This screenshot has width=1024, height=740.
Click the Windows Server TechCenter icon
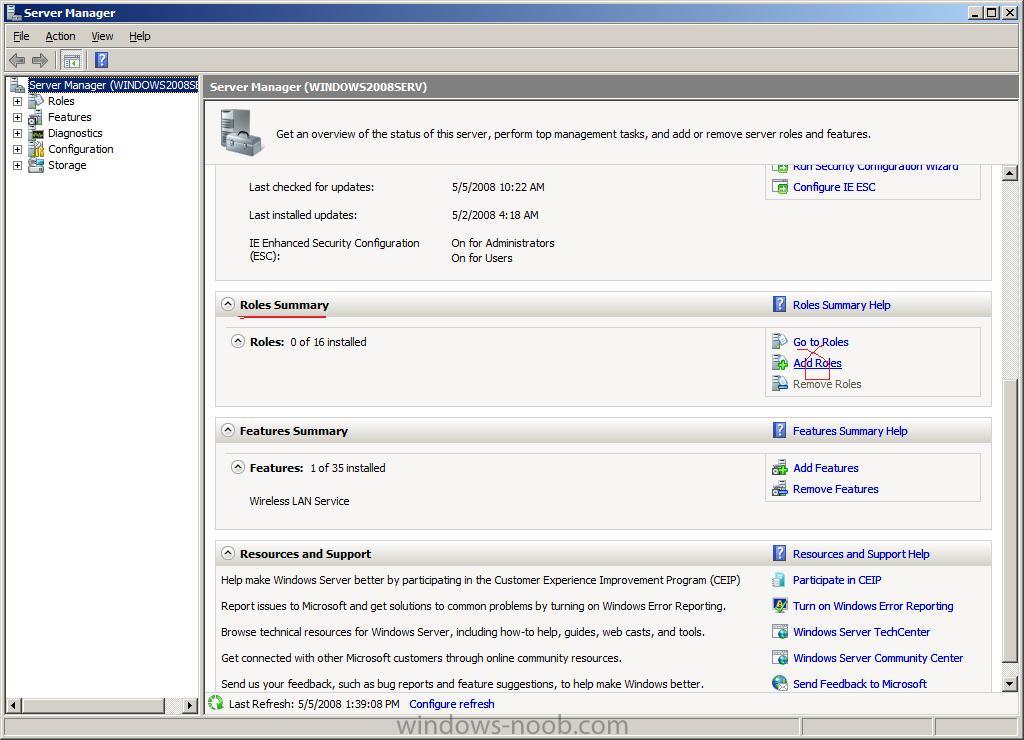(x=780, y=632)
